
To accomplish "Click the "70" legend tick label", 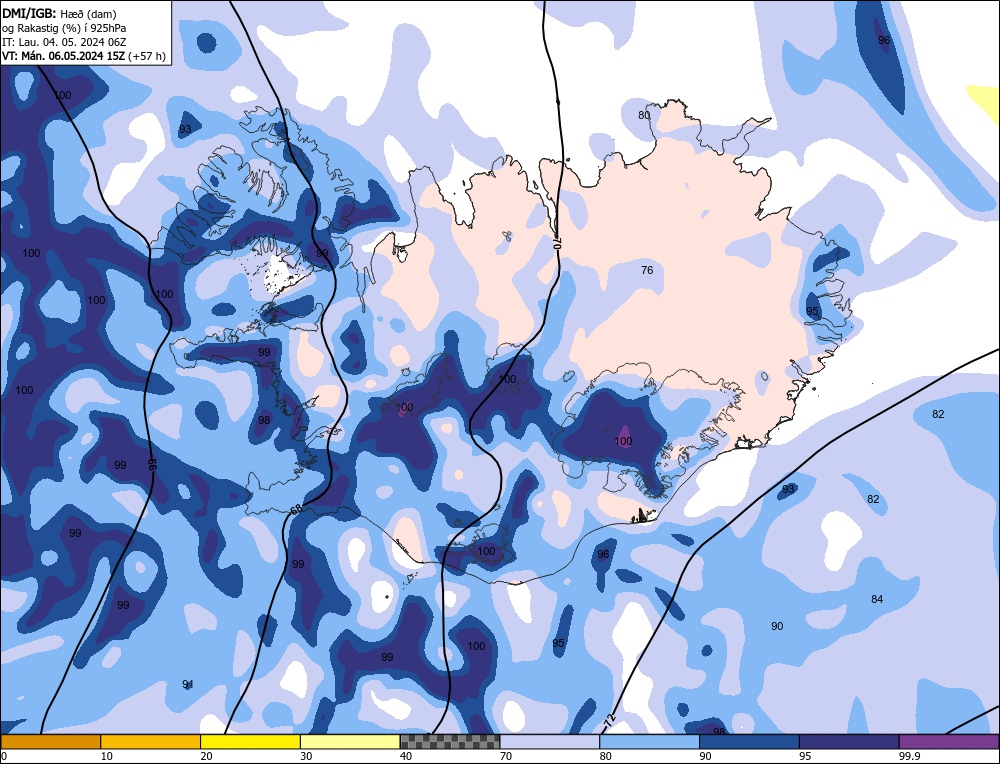I will [x=506, y=756].
